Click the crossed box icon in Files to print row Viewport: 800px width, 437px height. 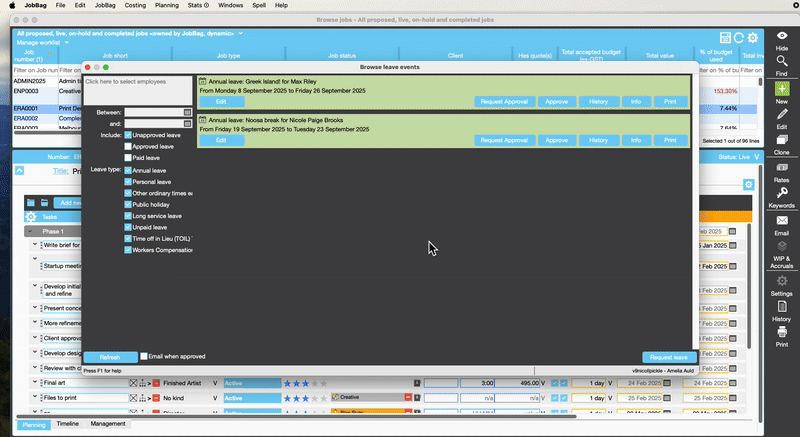pyautogui.click(x=133, y=398)
